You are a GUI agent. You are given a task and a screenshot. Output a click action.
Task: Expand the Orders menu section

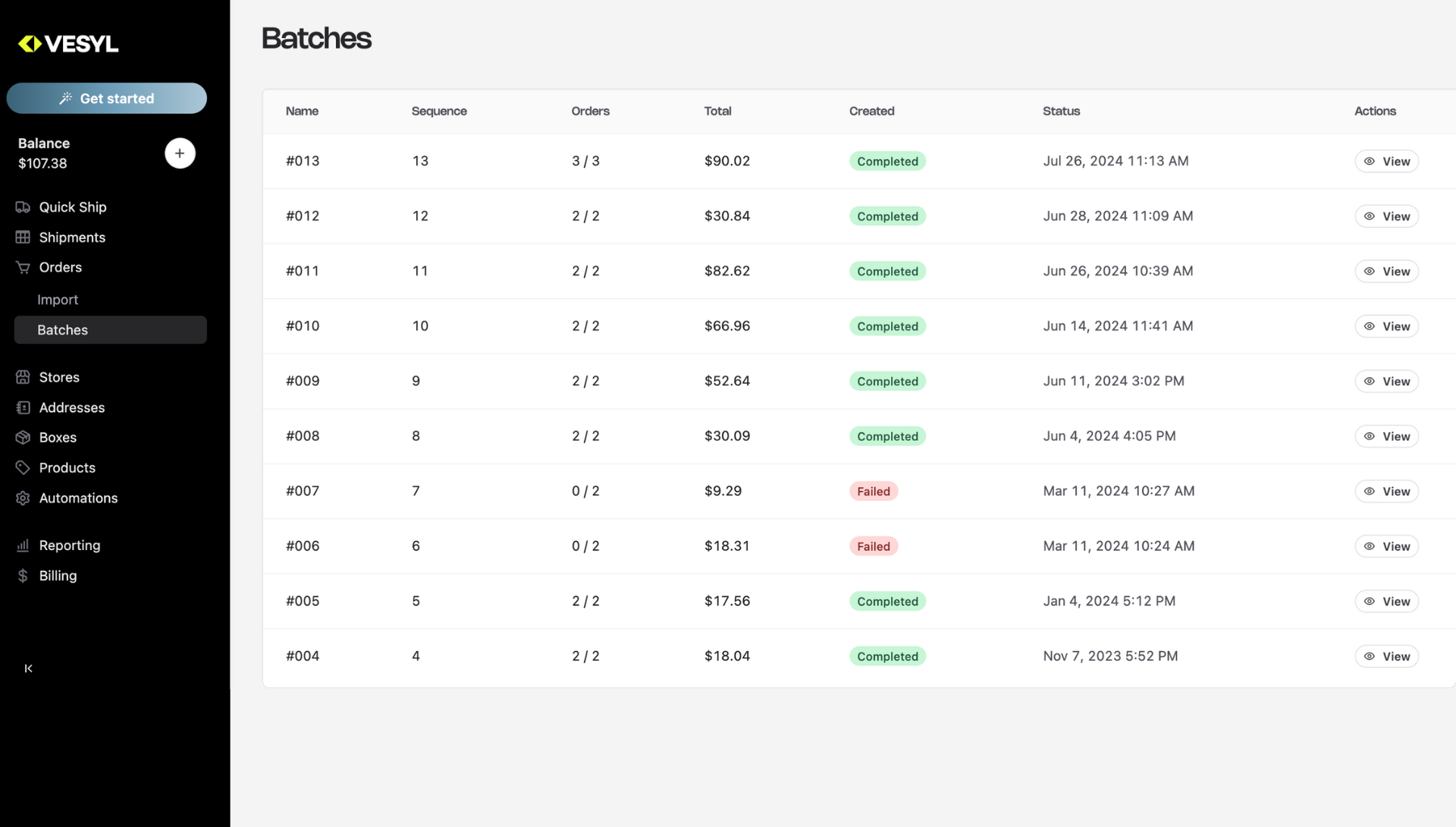61,267
